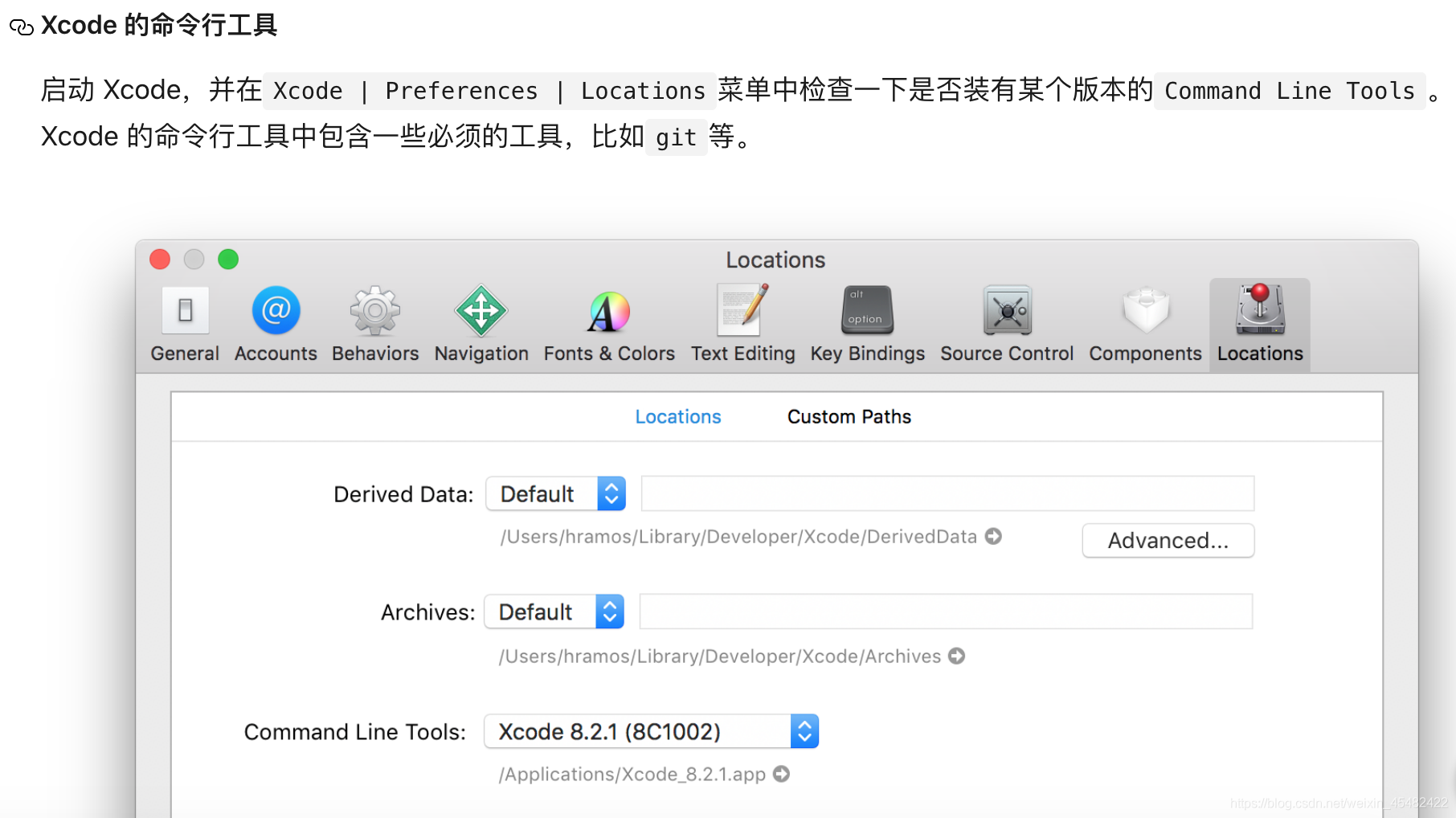
Task: Switch to the Custom Paths tab
Action: tap(849, 417)
